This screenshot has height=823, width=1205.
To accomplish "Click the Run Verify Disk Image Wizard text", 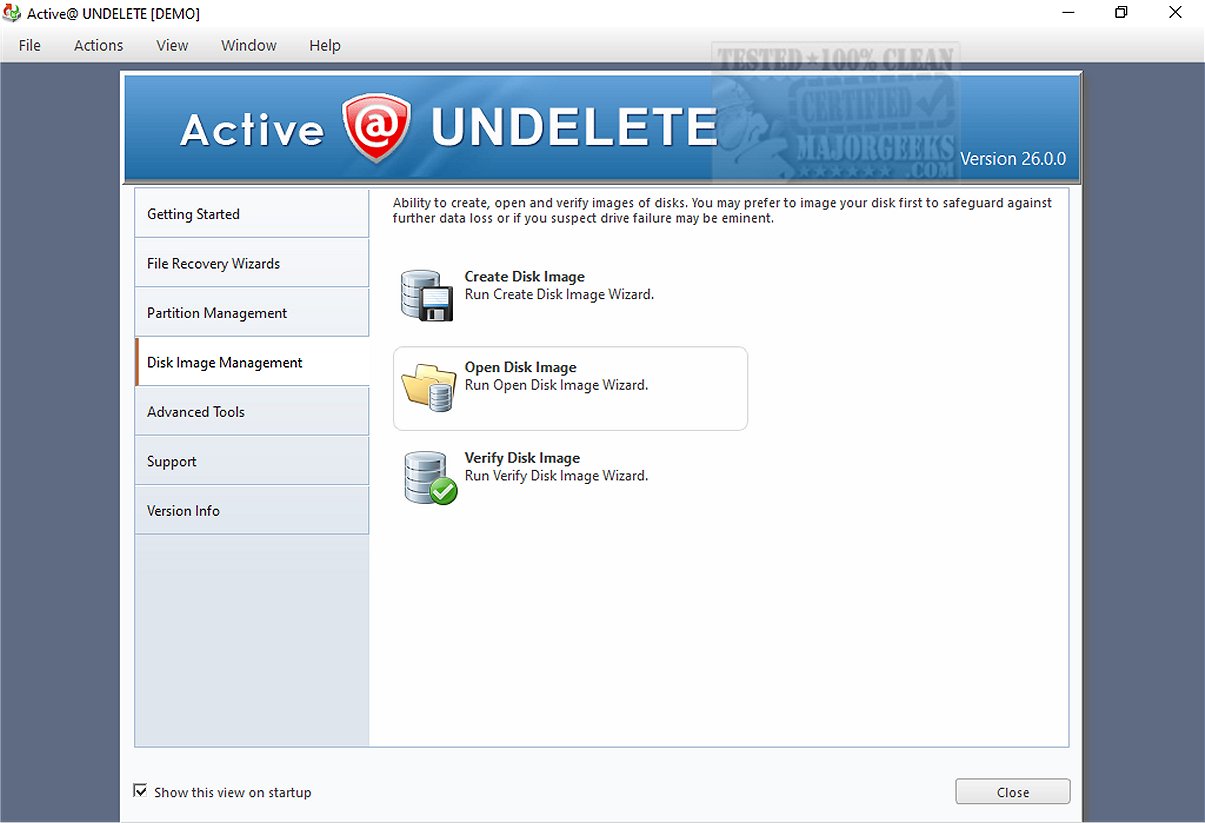I will (x=556, y=476).
